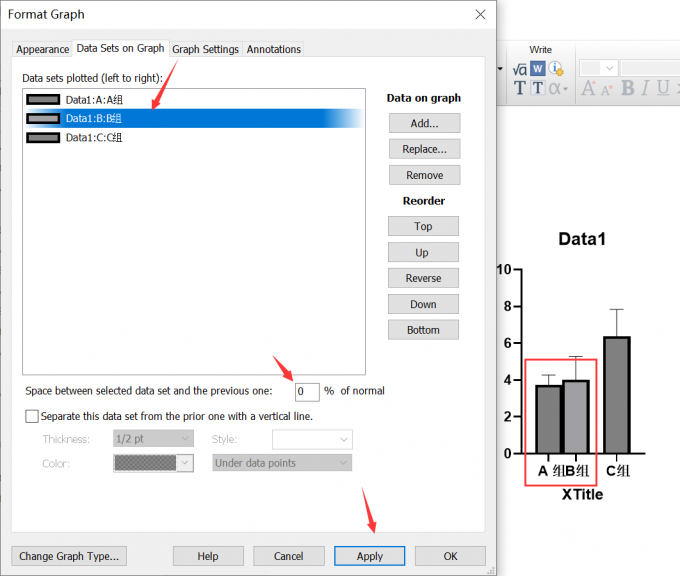Click the increase font size icon
The width and height of the screenshot is (680, 576).
[x=588, y=88]
